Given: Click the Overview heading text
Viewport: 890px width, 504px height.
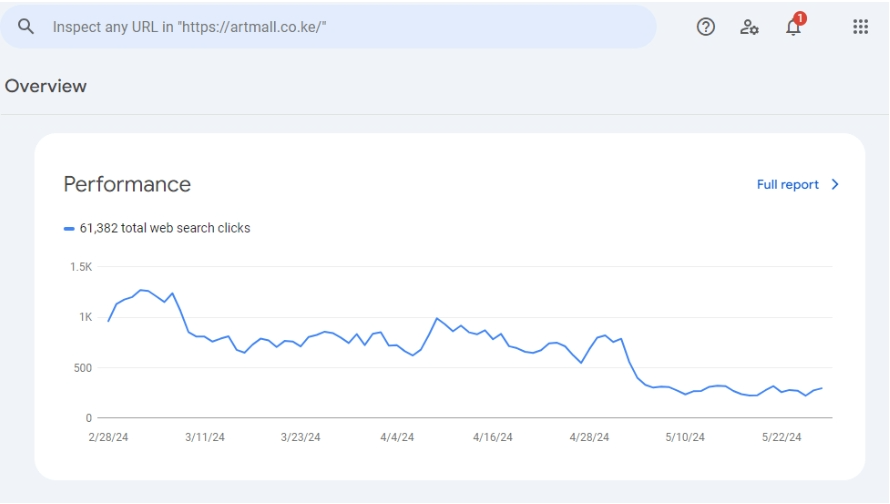Looking at the screenshot, I should tap(46, 86).
